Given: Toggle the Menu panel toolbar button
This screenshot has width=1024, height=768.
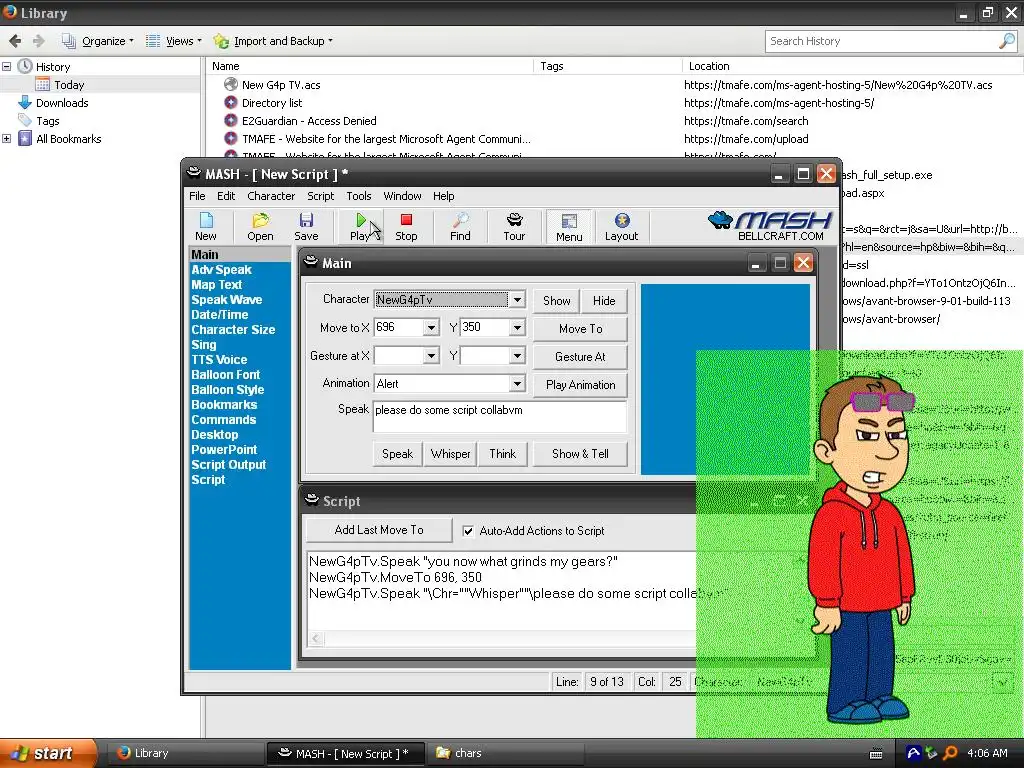Looking at the screenshot, I should tap(569, 227).
